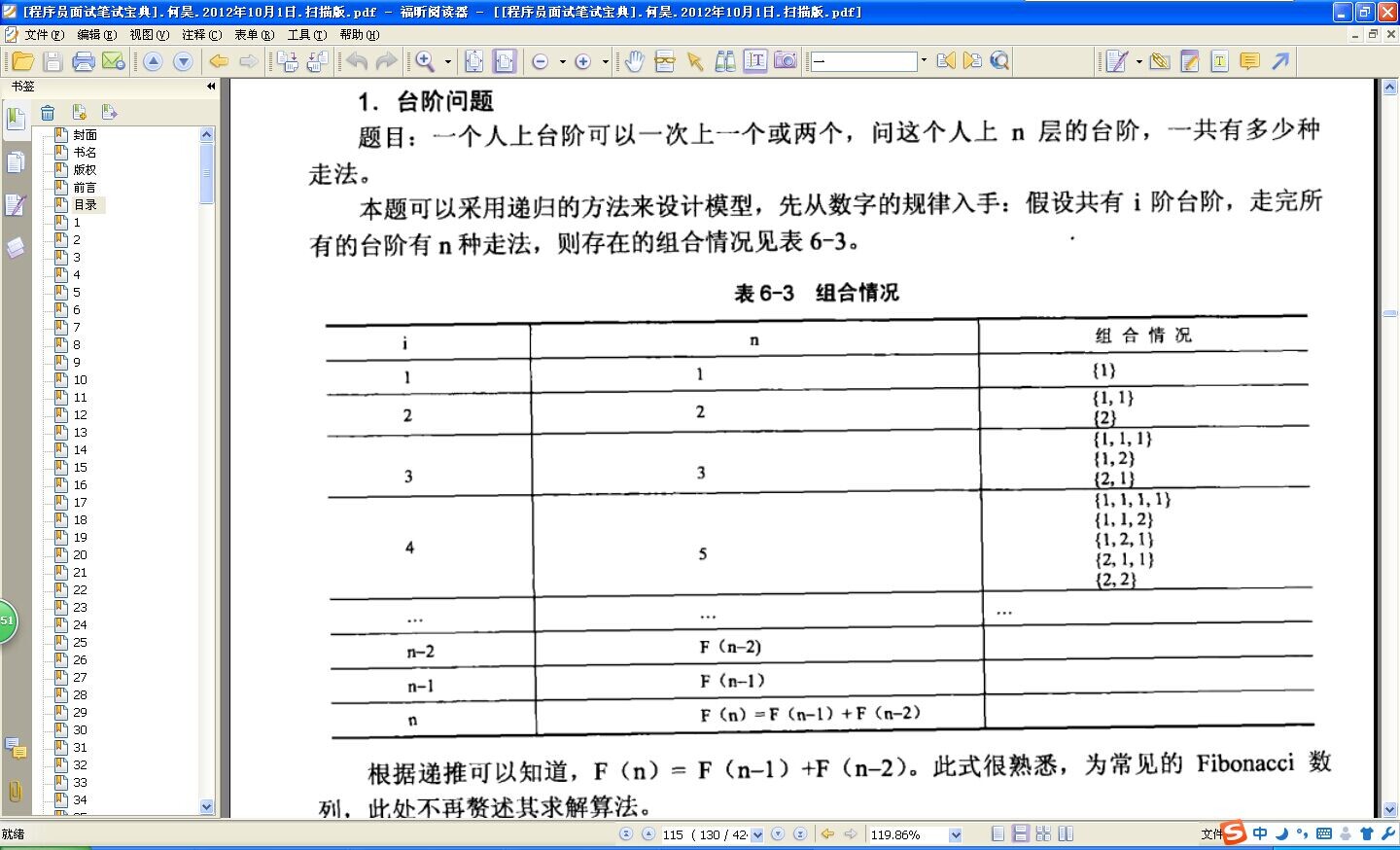Set fit page view in toolbar
The image size is (1400, 850).
click(x=473, y=61)
